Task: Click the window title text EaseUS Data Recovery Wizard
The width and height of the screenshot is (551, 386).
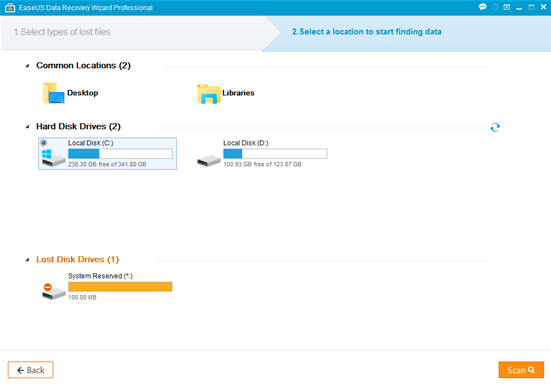Action: click(x=86, y=8)
